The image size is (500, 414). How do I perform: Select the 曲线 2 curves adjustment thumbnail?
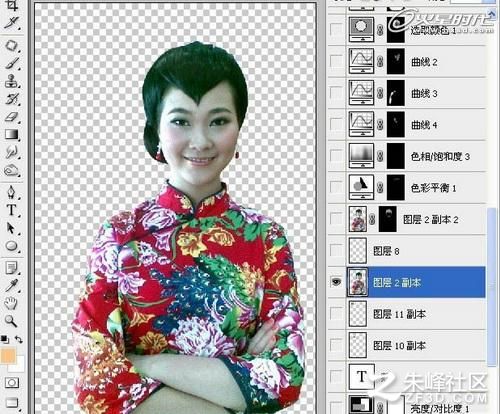pyautogui.click(x=361, y=61)
